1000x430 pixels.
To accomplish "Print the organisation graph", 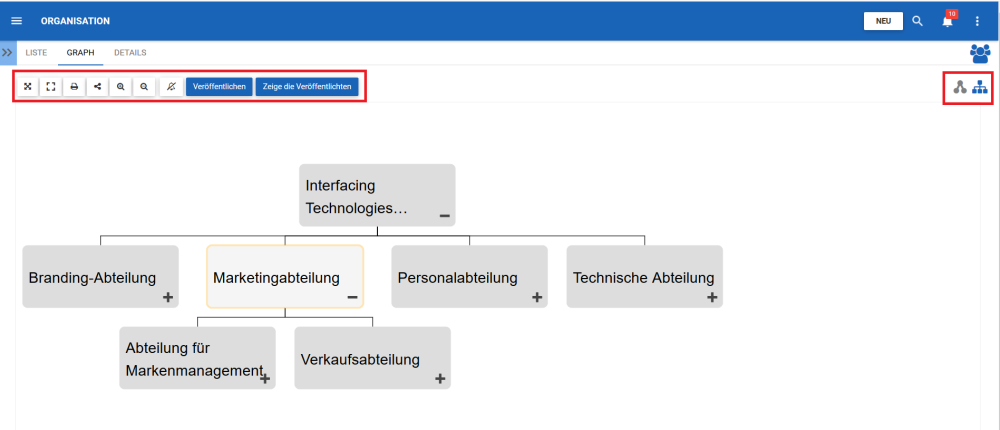I will pyautogui.click(x=74, y=87).
